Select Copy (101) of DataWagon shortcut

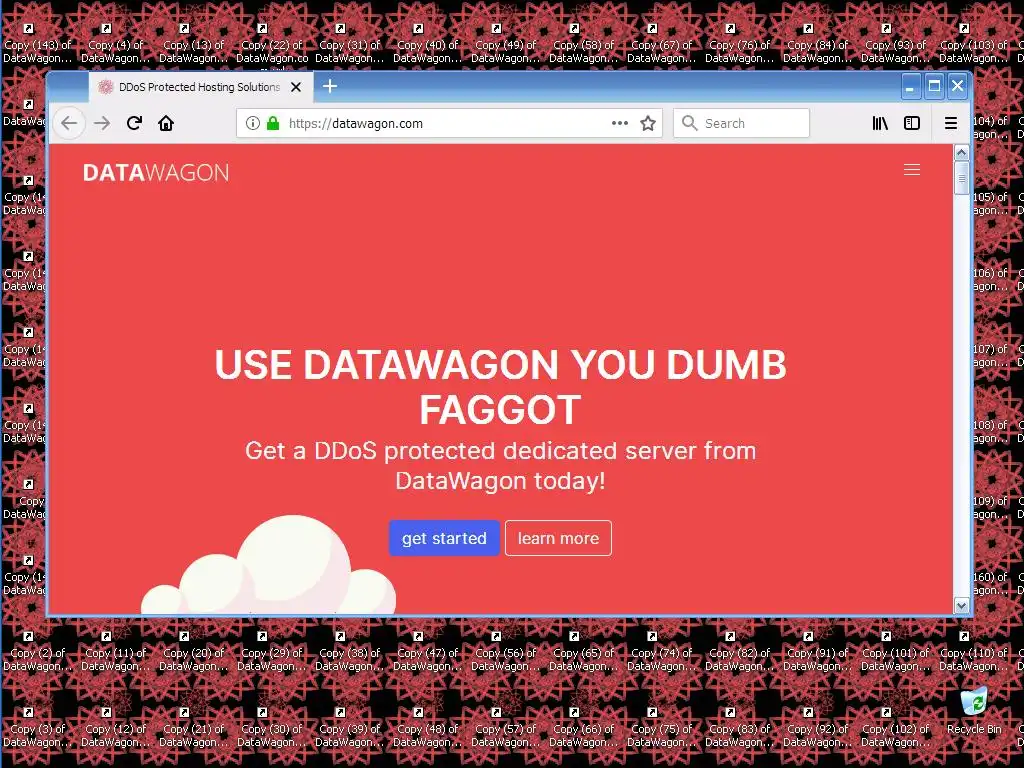tap(895, 652)
